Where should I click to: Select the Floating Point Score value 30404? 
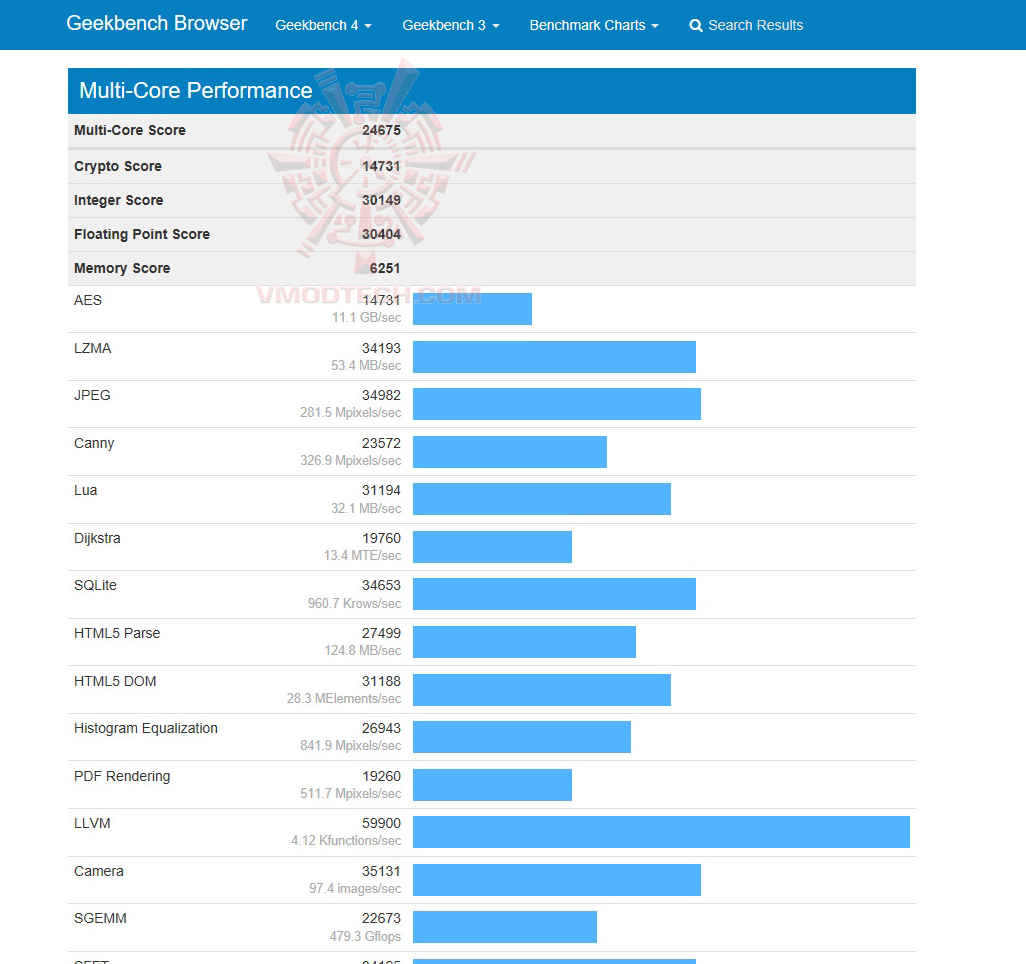pos(381,234)
